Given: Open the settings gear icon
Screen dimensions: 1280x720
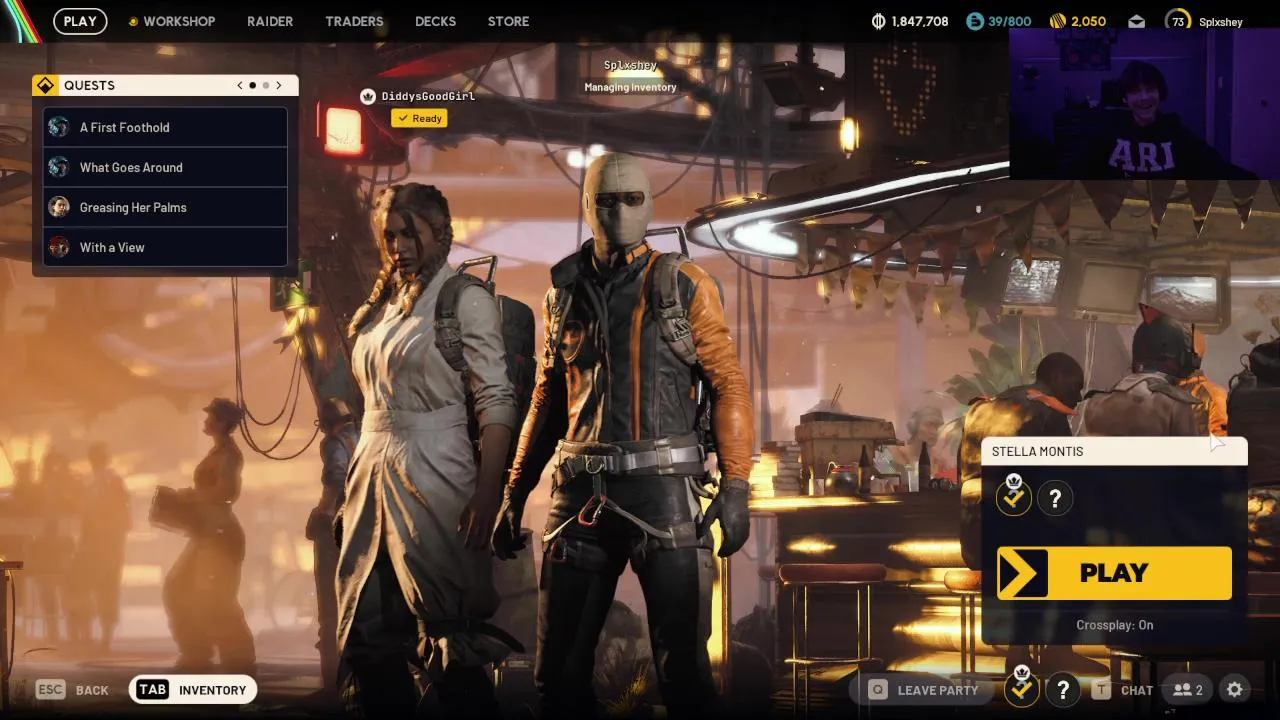Looking at the screenshot, I should pos(1235,690).
